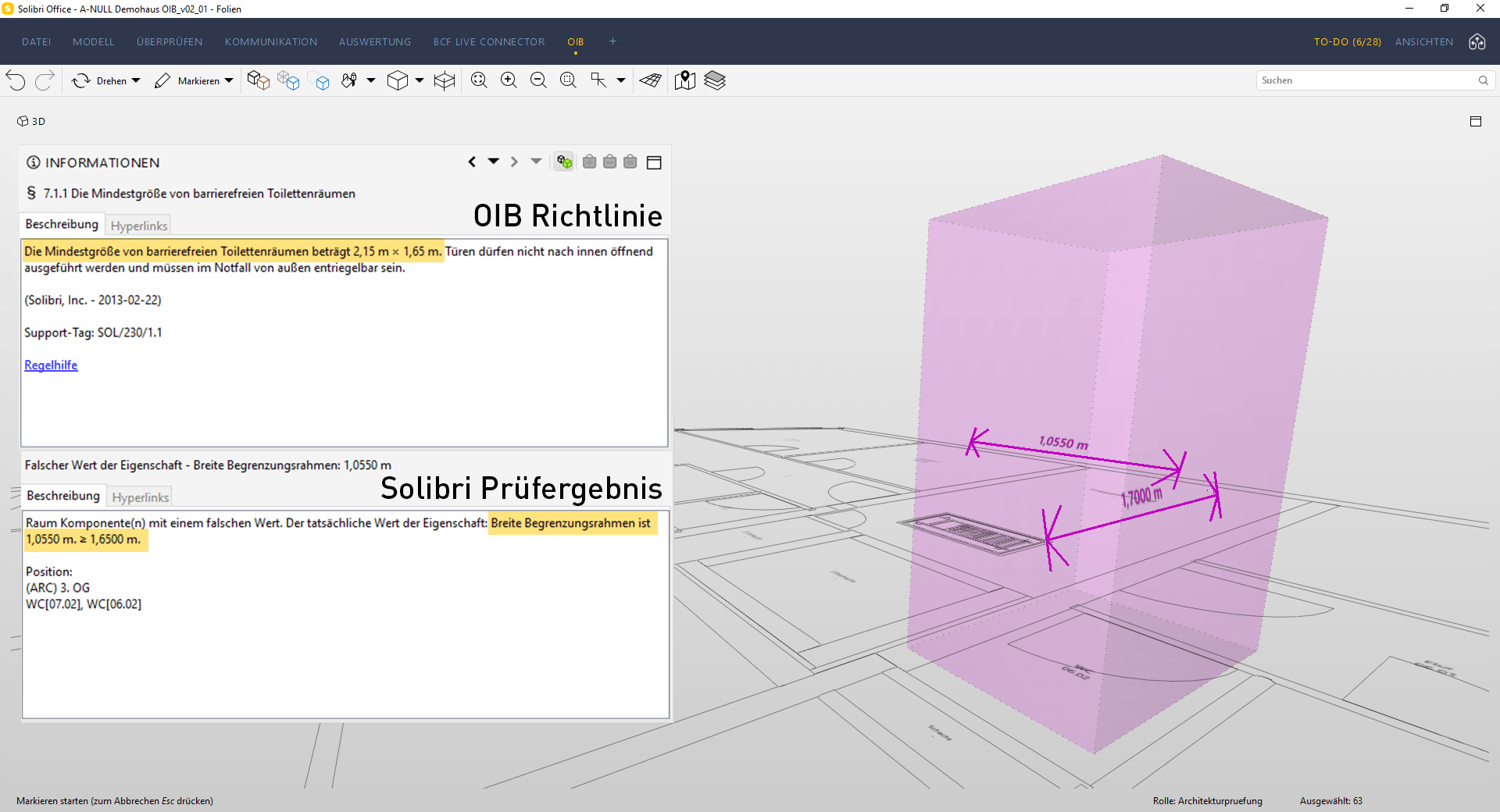
Task: Switch to the ÜBERPRÜFEN tab
Action: tap(170, 42)
